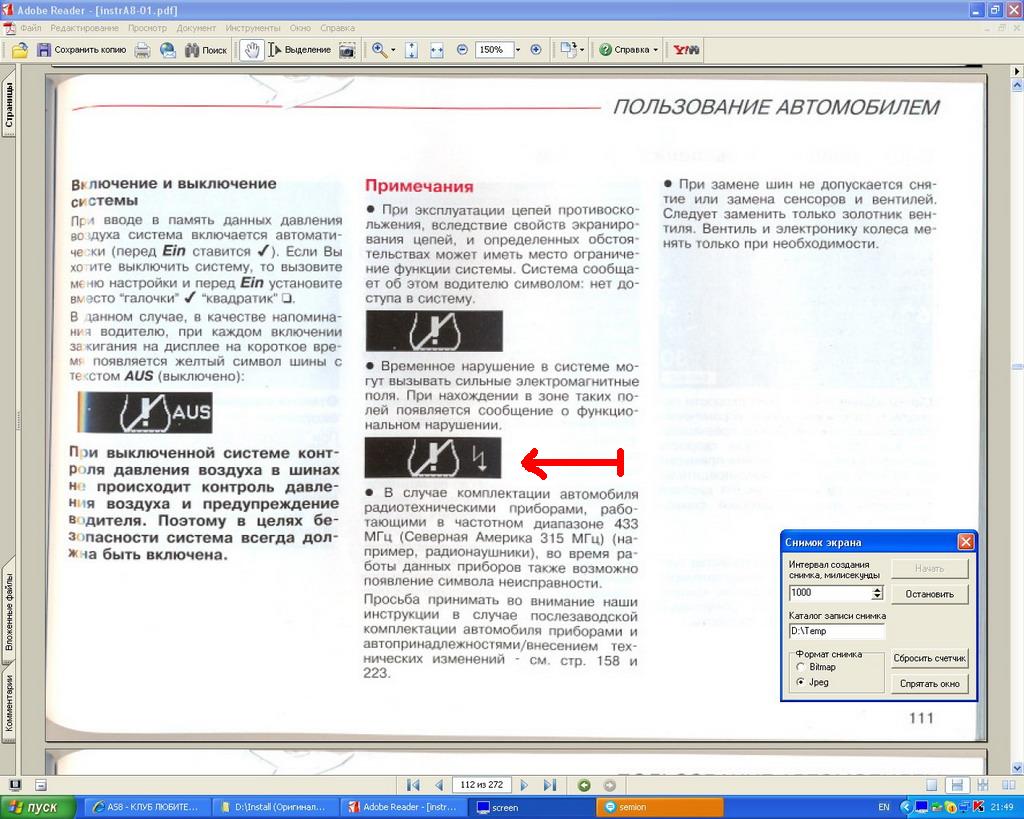Click the zoom out minus button
Screen dimensions: 1024x819
pyautogui.click(x=462, y=50)
